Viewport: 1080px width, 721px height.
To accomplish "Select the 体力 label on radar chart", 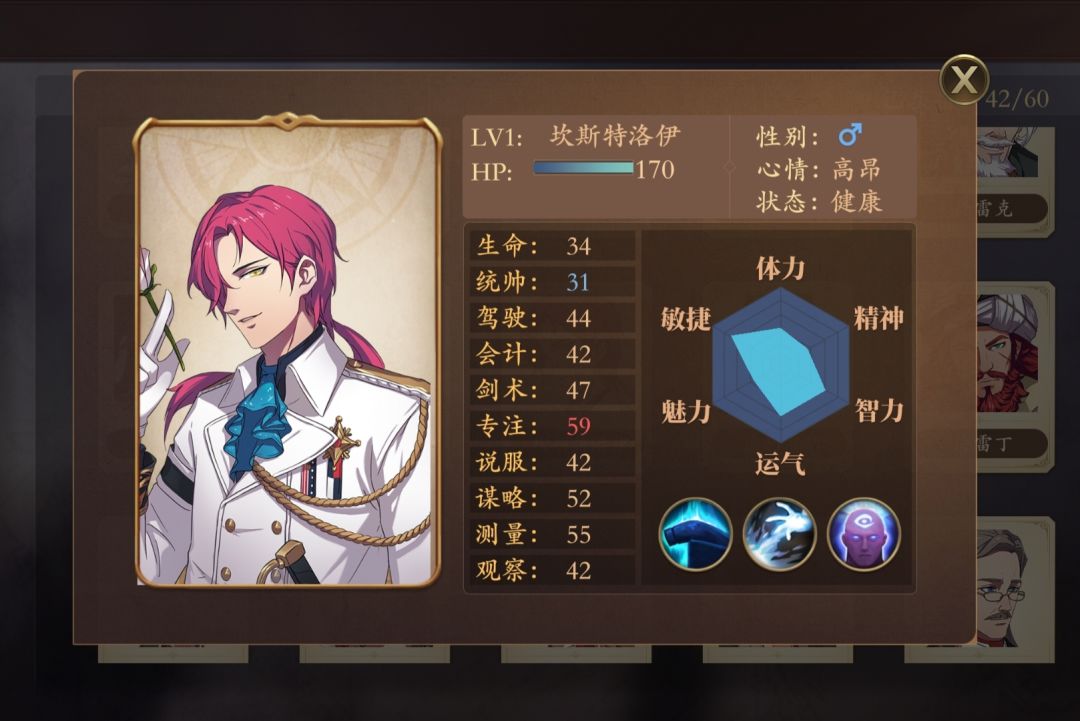I will pos(780,268).
